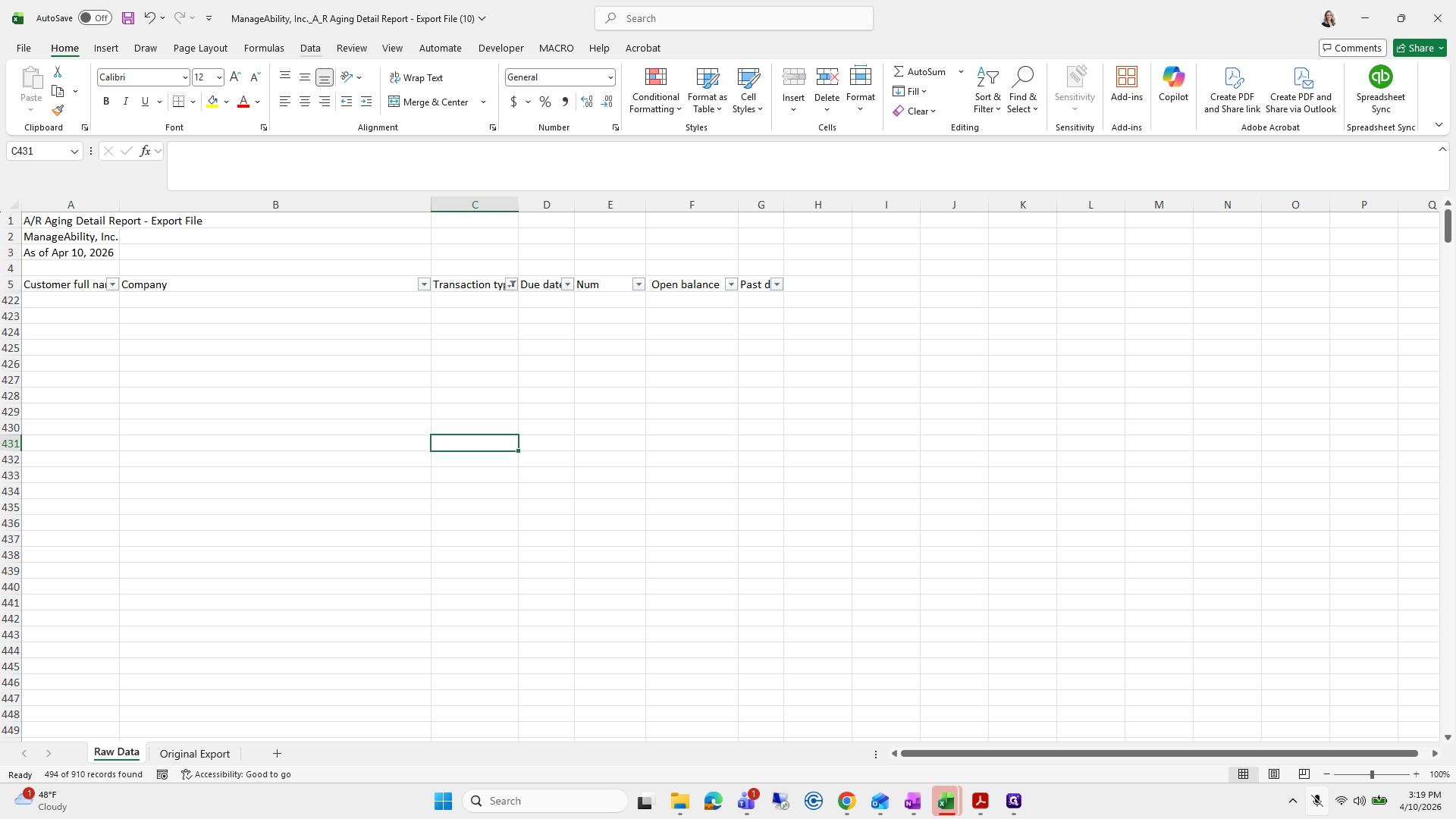The width and height of the screenshot is (1456, 819).
Task: Open the Cell Styles gallery
Action: [748, 90]
